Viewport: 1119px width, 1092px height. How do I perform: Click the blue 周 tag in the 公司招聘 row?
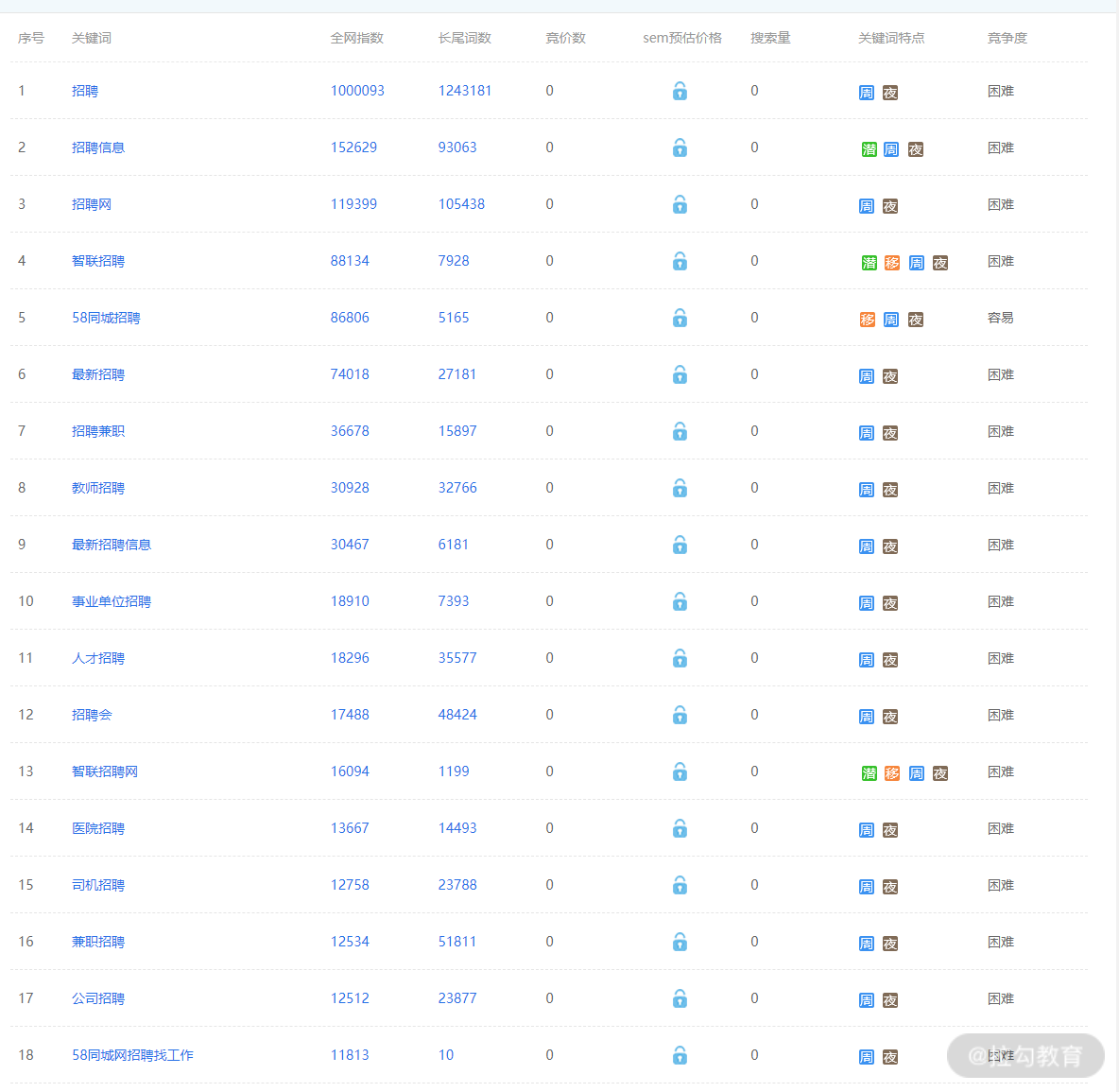click(867, 1000)
